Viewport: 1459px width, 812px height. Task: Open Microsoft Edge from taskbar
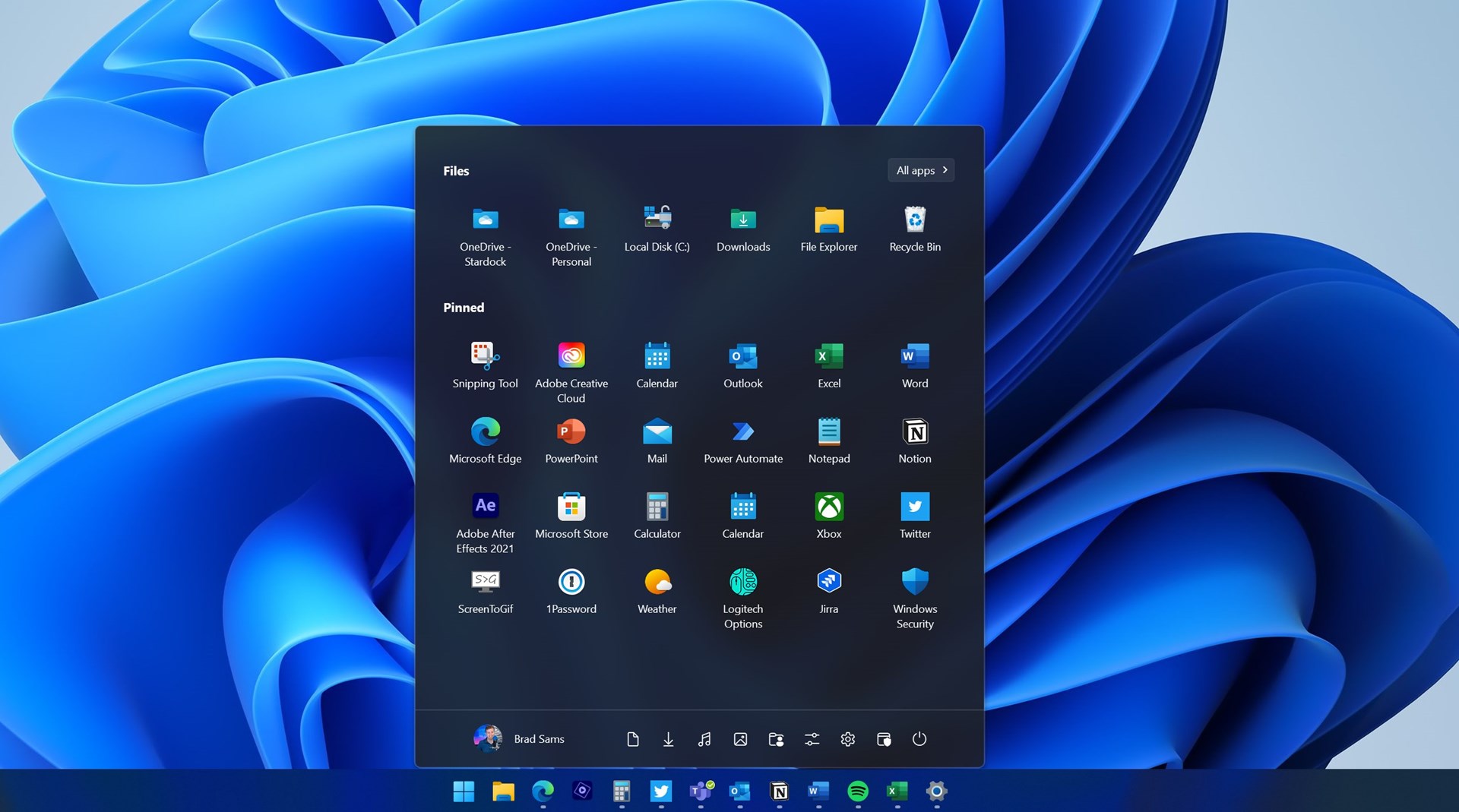tap(543, 791)
